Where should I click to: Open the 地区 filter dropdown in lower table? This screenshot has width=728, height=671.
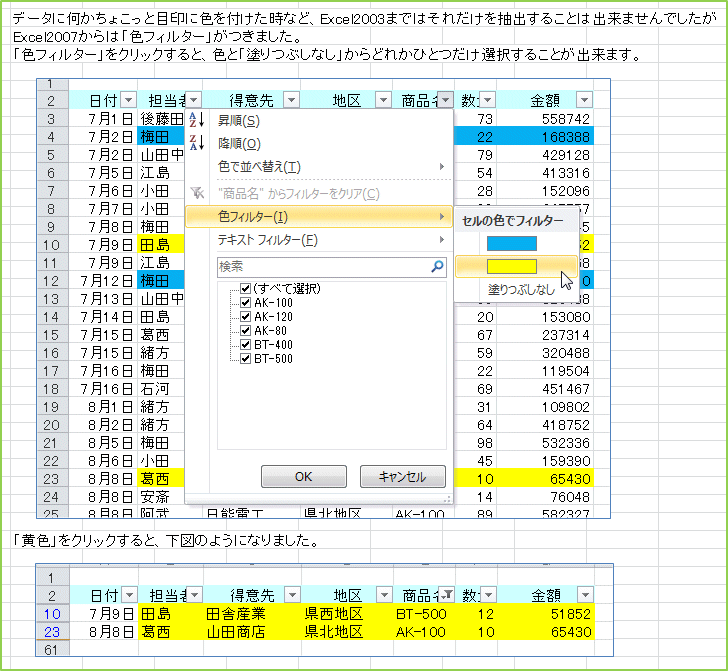pyautogui.click(x=384, y=594)
